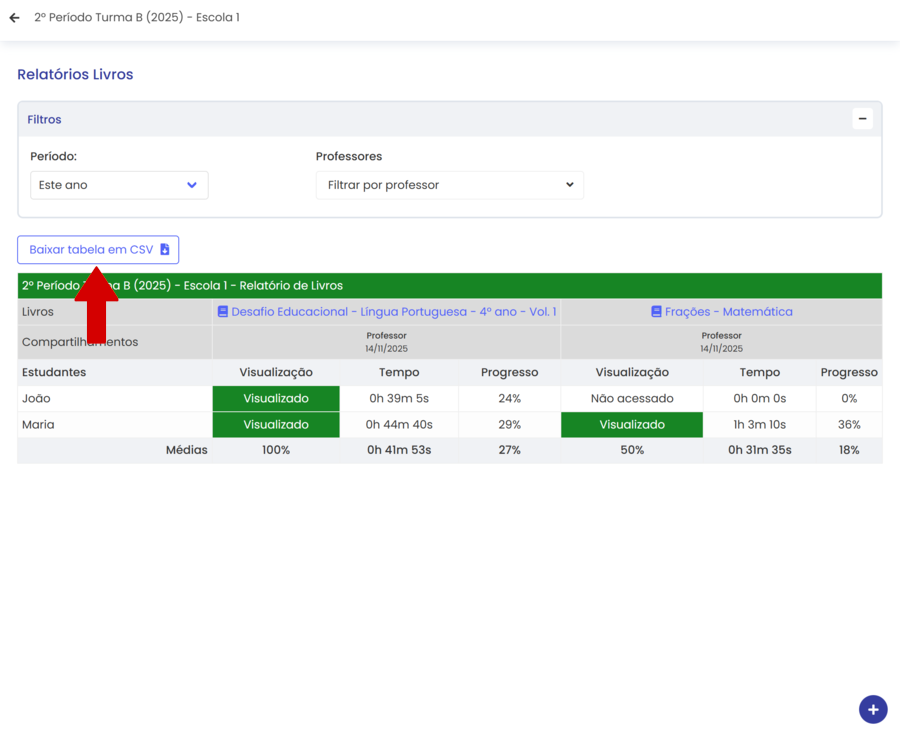900x736 pixels.
Task: Click book icon beside Frações
Action: click(x=656, y=312)
